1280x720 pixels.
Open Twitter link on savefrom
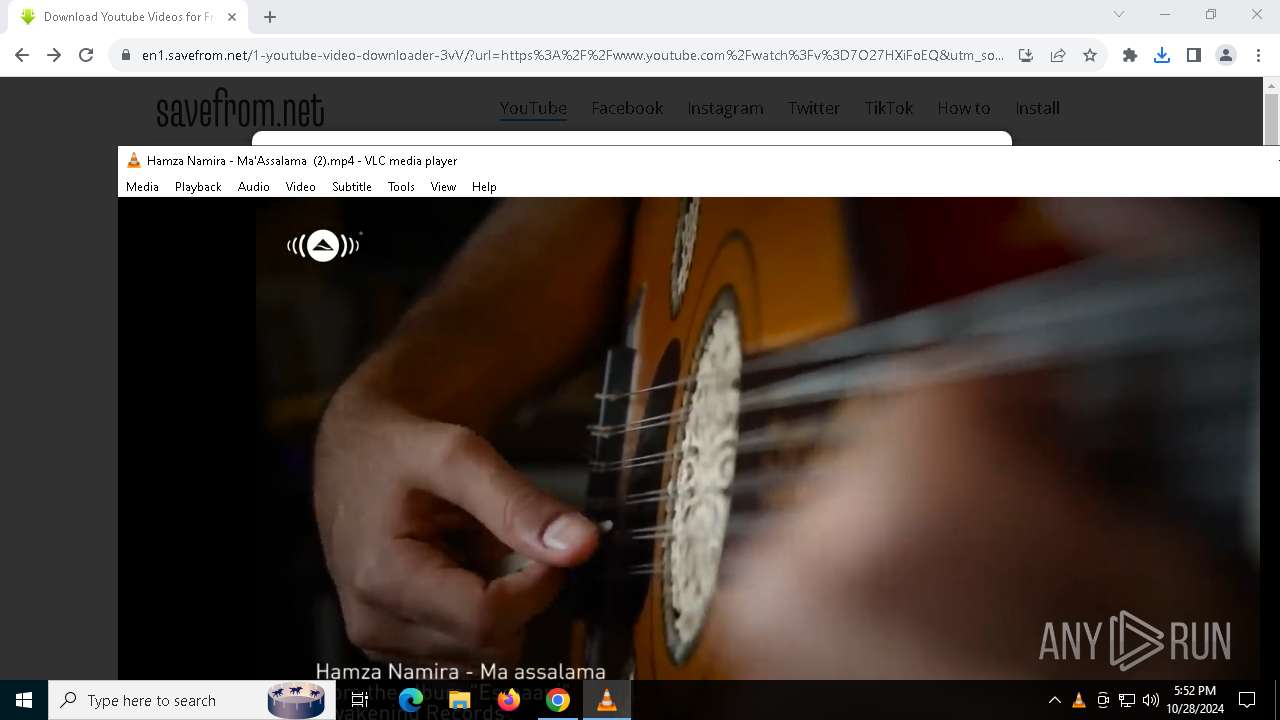tap(813, 108)
